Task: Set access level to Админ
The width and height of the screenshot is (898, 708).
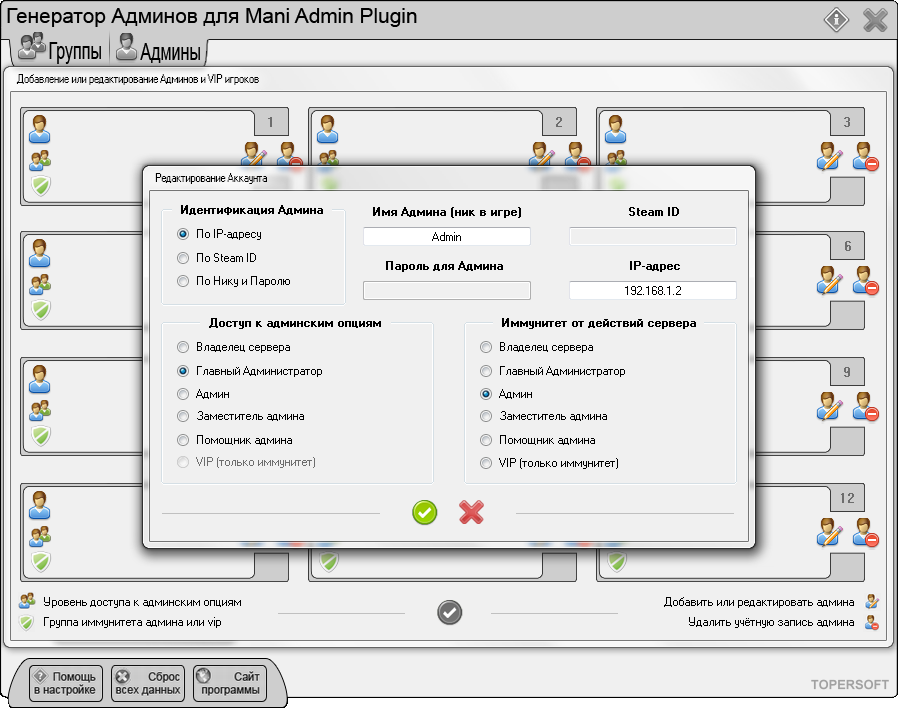Action: [203, 394]
